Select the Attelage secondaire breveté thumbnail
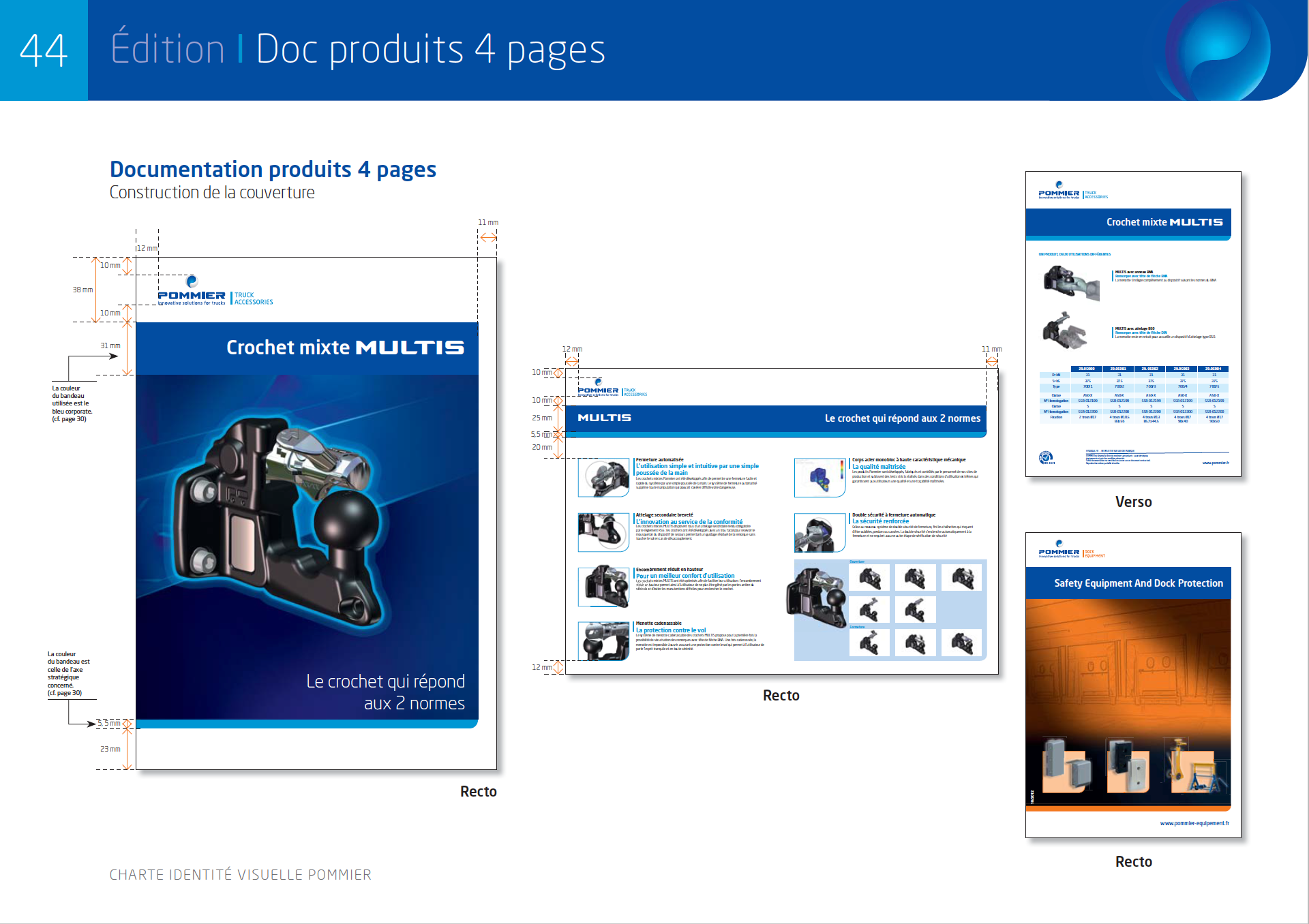This screenshot has height=924, width=1309. point(603,532)
